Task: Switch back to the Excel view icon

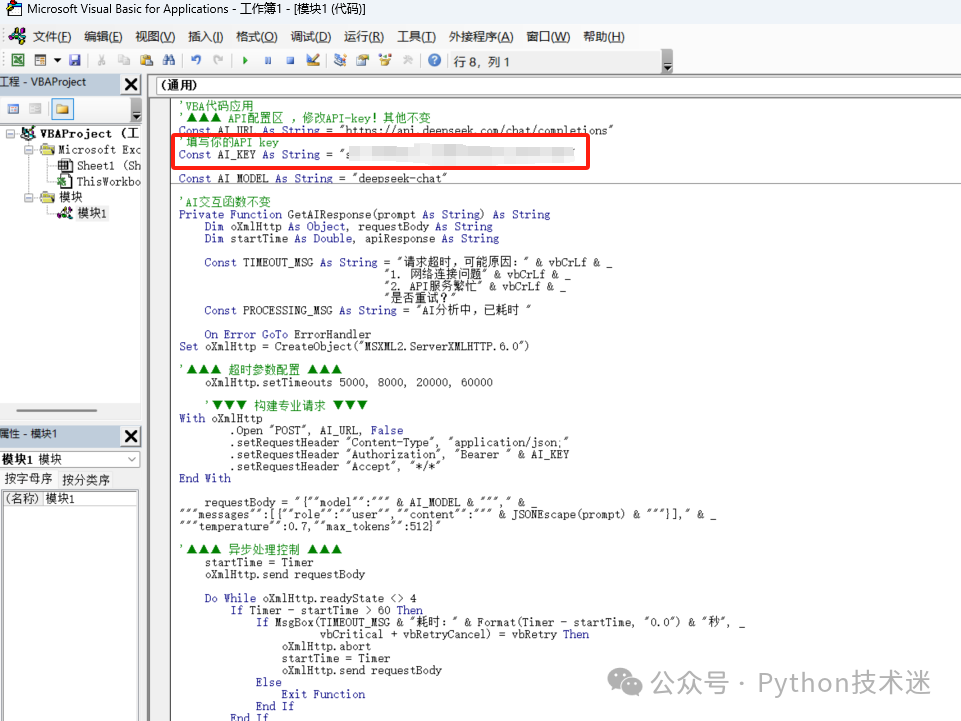Action: [18, 60]
